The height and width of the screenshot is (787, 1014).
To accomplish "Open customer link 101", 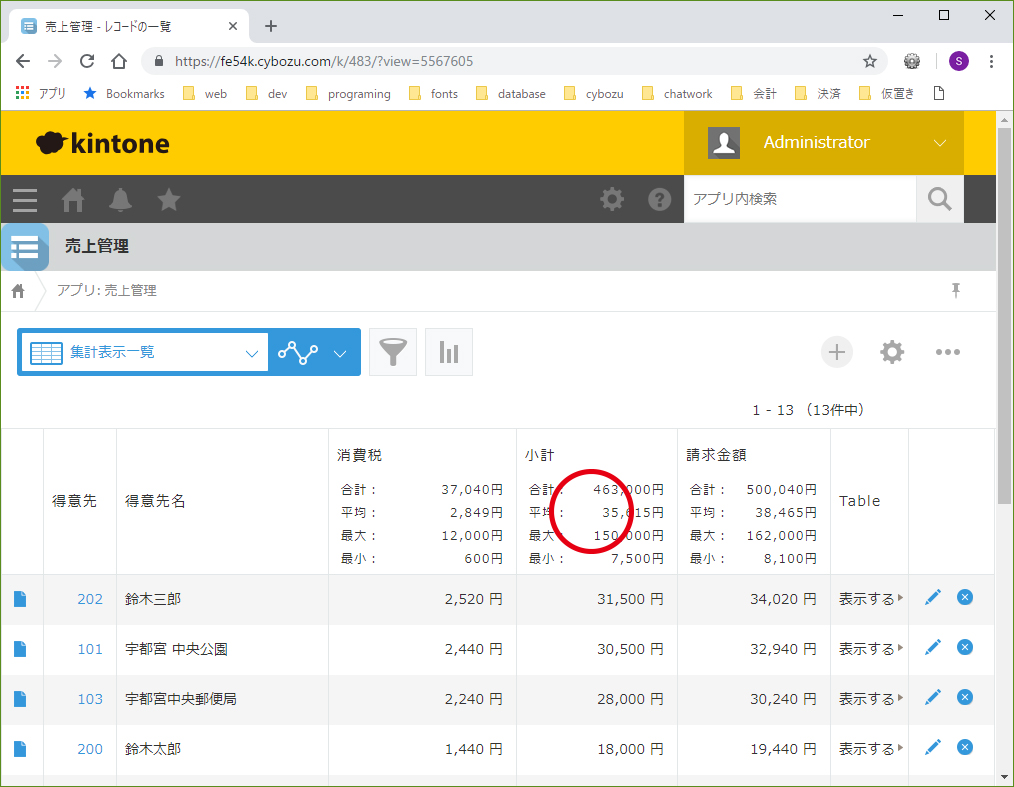I will (x=90, y=649).
